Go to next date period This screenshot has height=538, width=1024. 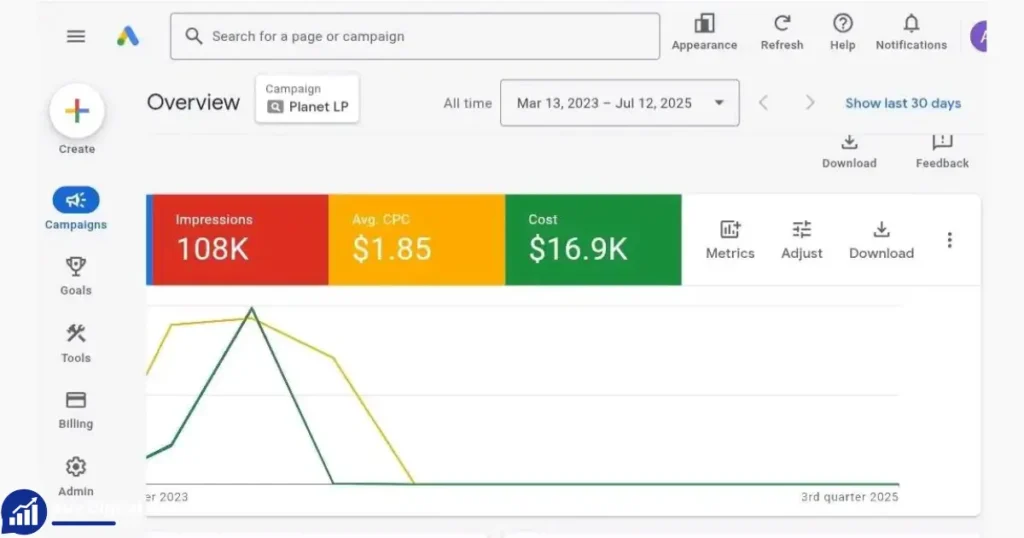pyautogui.click(x=810, y=103)
